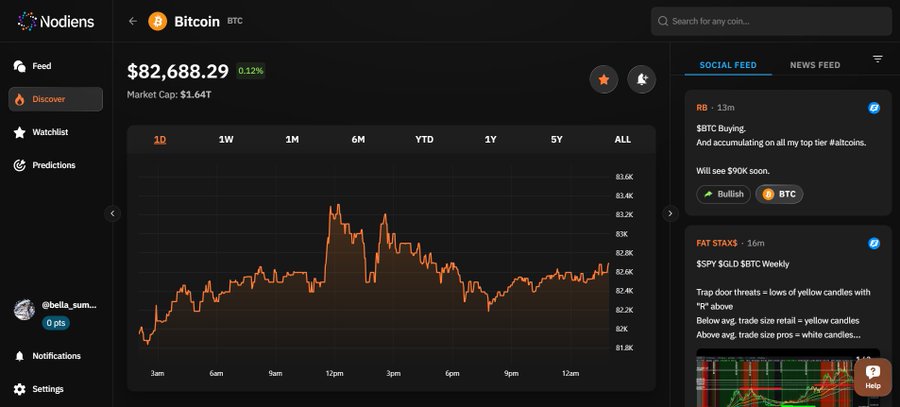Click the orange Bitcoin coin icon

157,21
